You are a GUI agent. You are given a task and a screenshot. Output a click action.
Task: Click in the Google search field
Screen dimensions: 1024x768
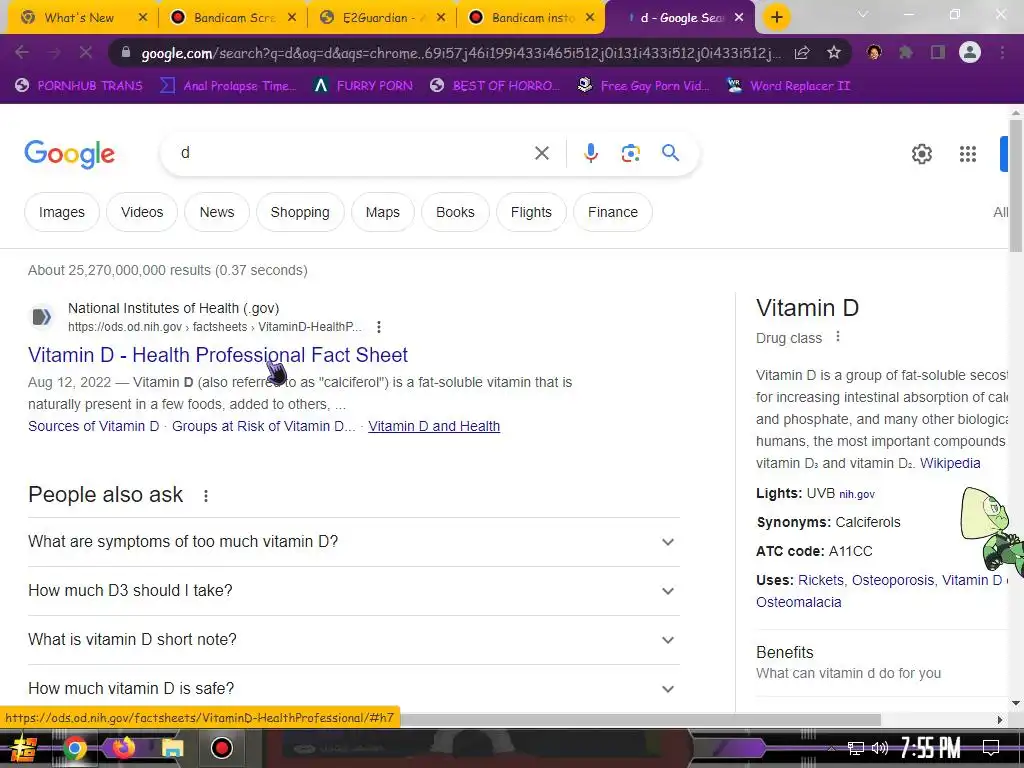coord(353,153)
